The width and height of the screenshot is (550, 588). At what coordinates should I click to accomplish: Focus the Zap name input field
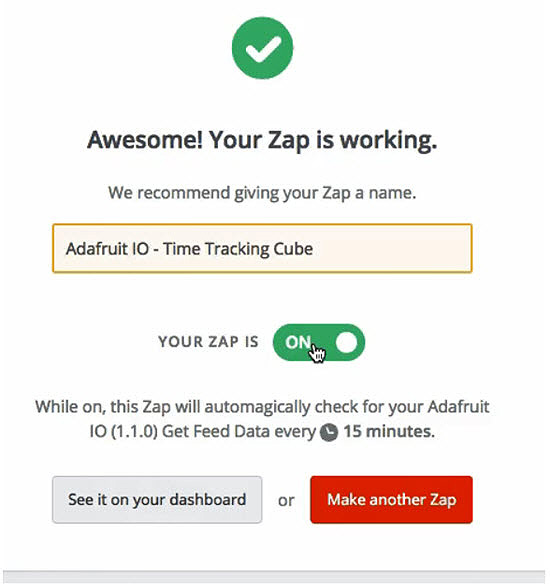coord(262,248)
